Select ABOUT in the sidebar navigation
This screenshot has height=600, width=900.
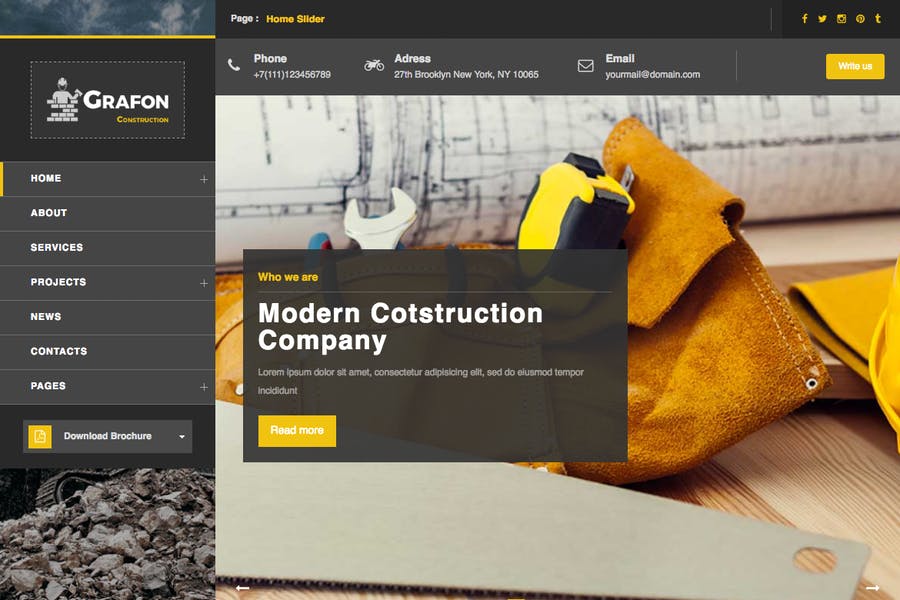click(x=49, y=213)
